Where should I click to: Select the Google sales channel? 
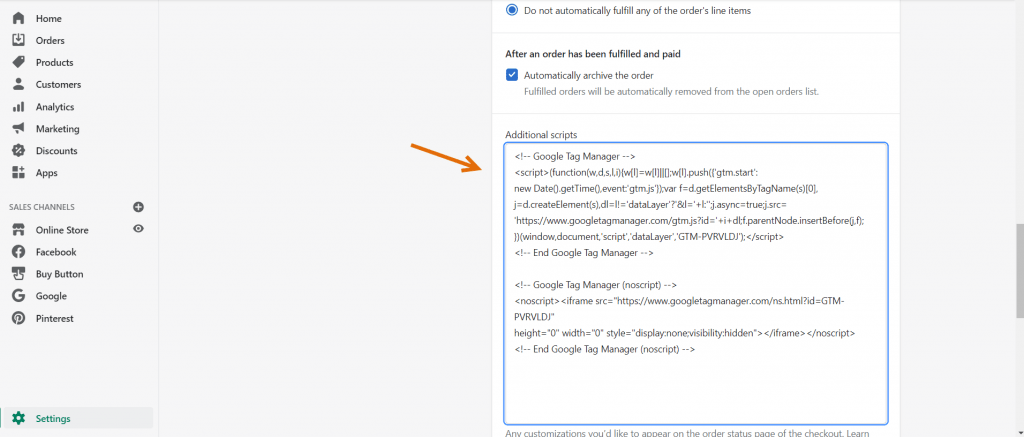coord(51,296)
